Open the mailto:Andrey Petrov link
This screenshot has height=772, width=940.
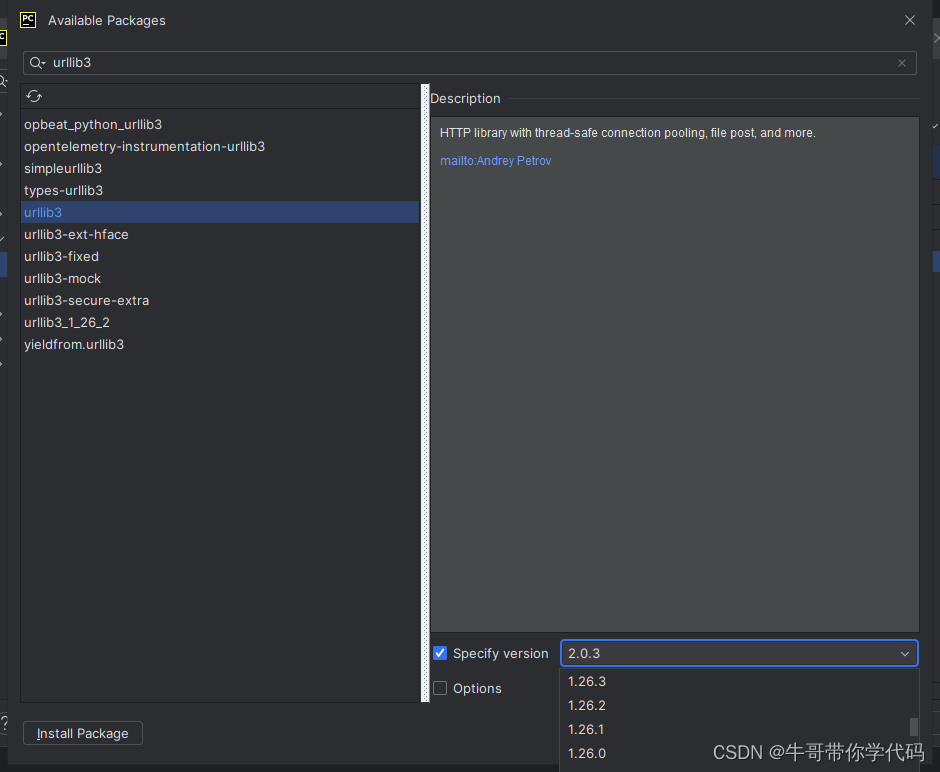tap(495, 161)
